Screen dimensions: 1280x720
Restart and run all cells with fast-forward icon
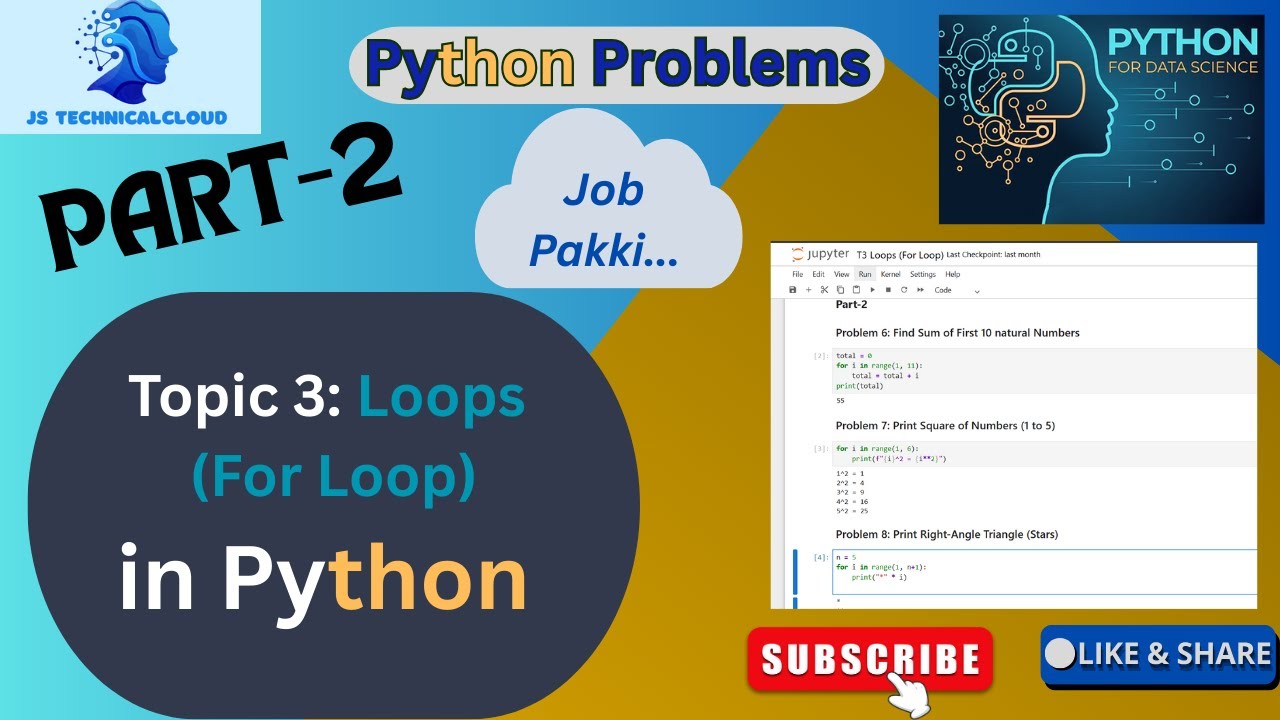point(920,290)
